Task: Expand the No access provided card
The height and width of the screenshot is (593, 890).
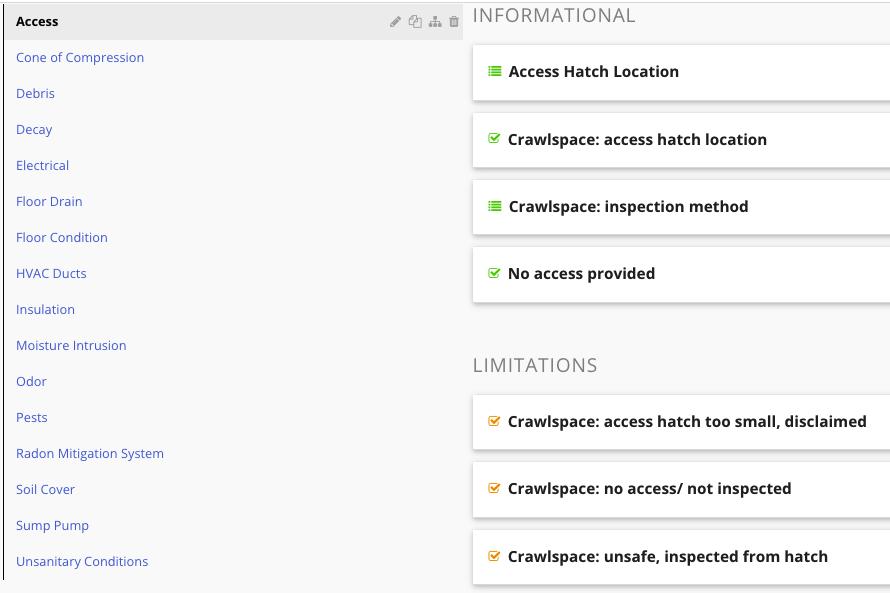Action: pos(681,275)
